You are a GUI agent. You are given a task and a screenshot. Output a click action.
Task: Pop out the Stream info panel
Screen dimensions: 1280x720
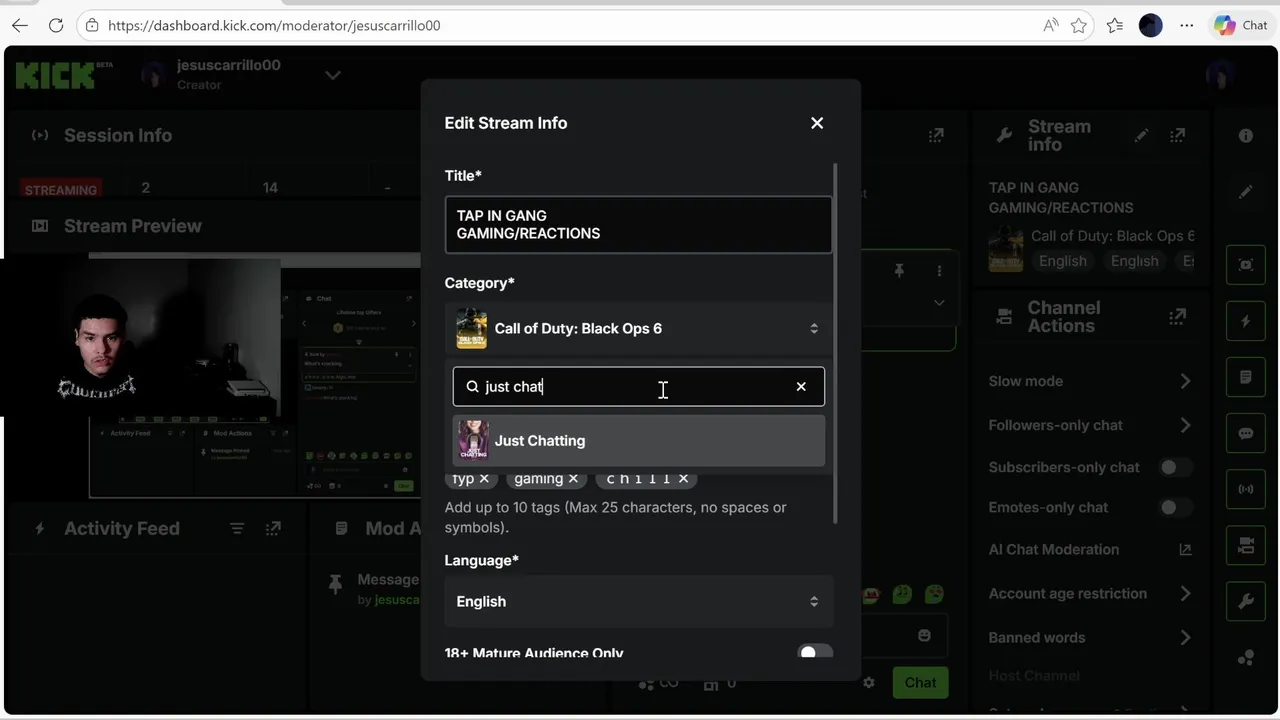click(1177, 135)
